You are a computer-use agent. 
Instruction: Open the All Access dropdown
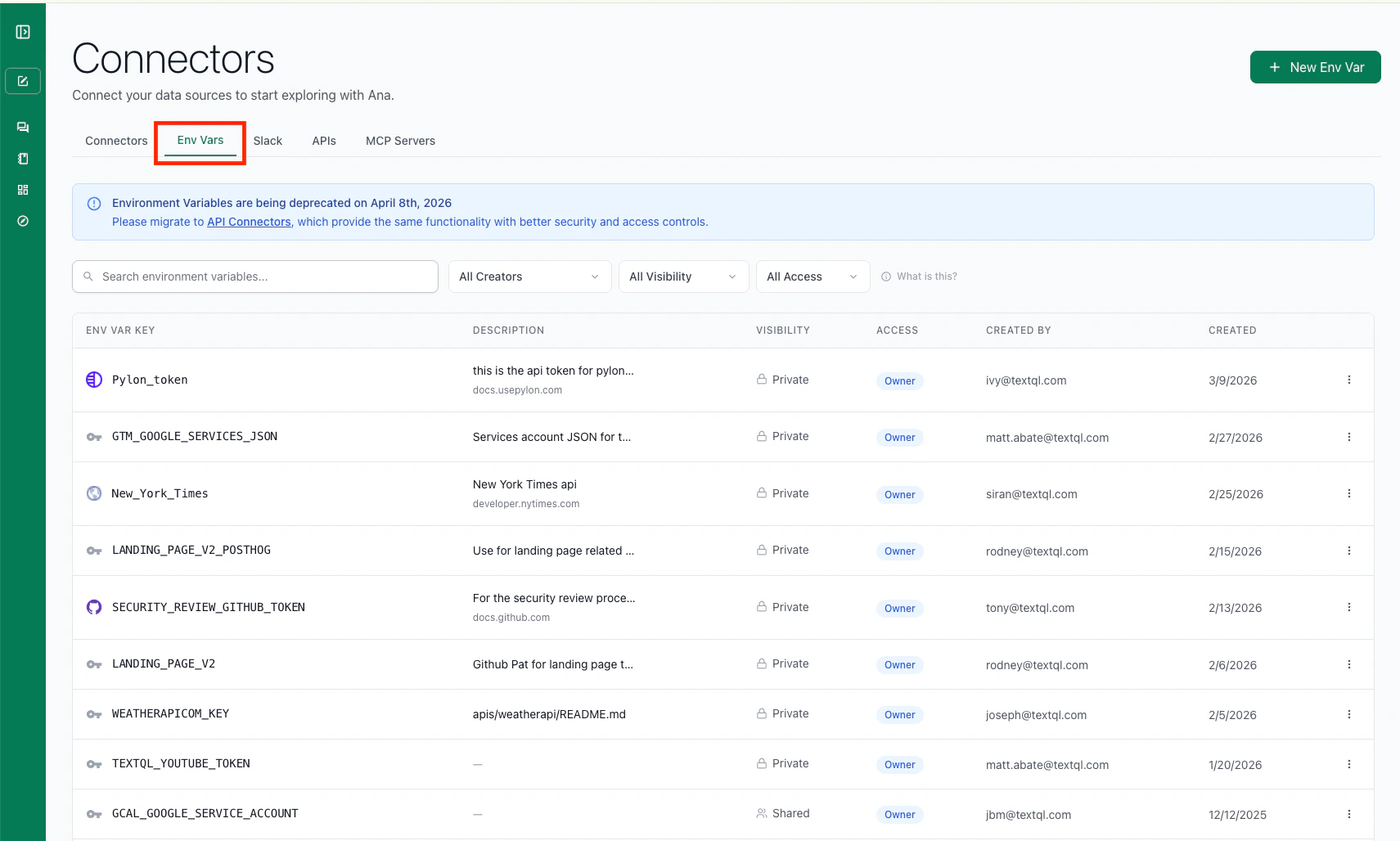click(x=813, y=277)
